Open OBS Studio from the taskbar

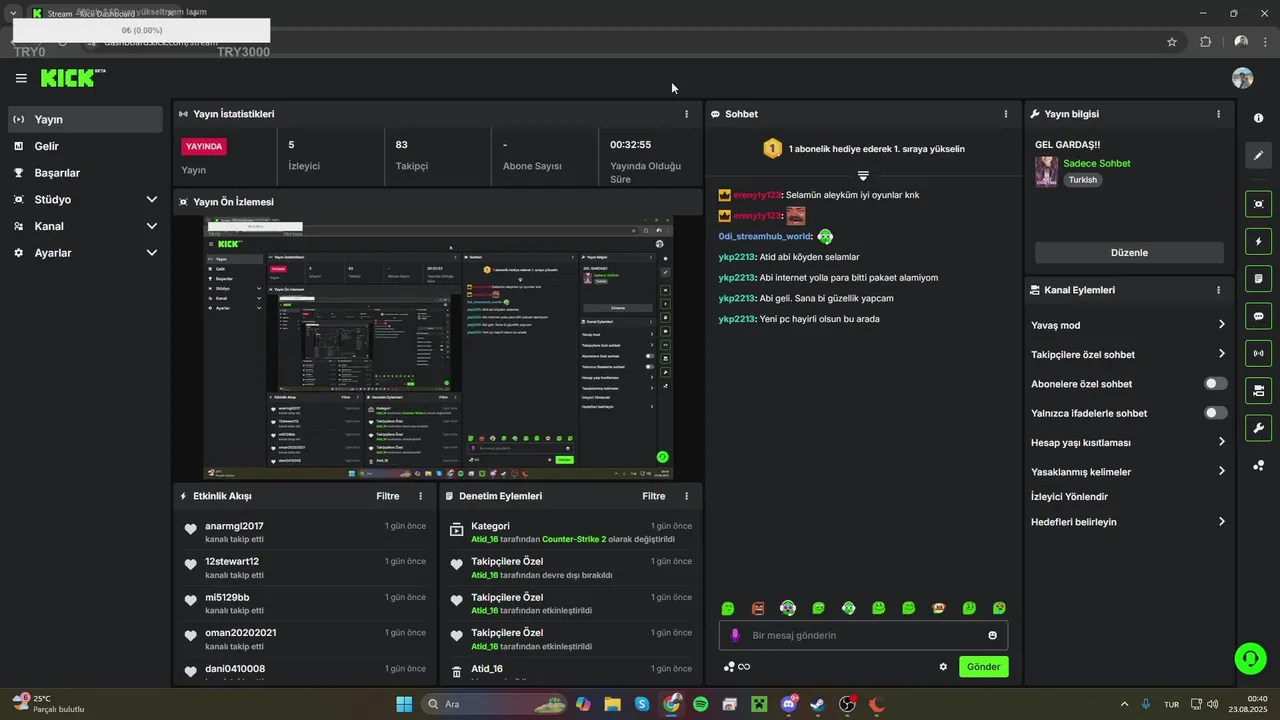point(847,704)
